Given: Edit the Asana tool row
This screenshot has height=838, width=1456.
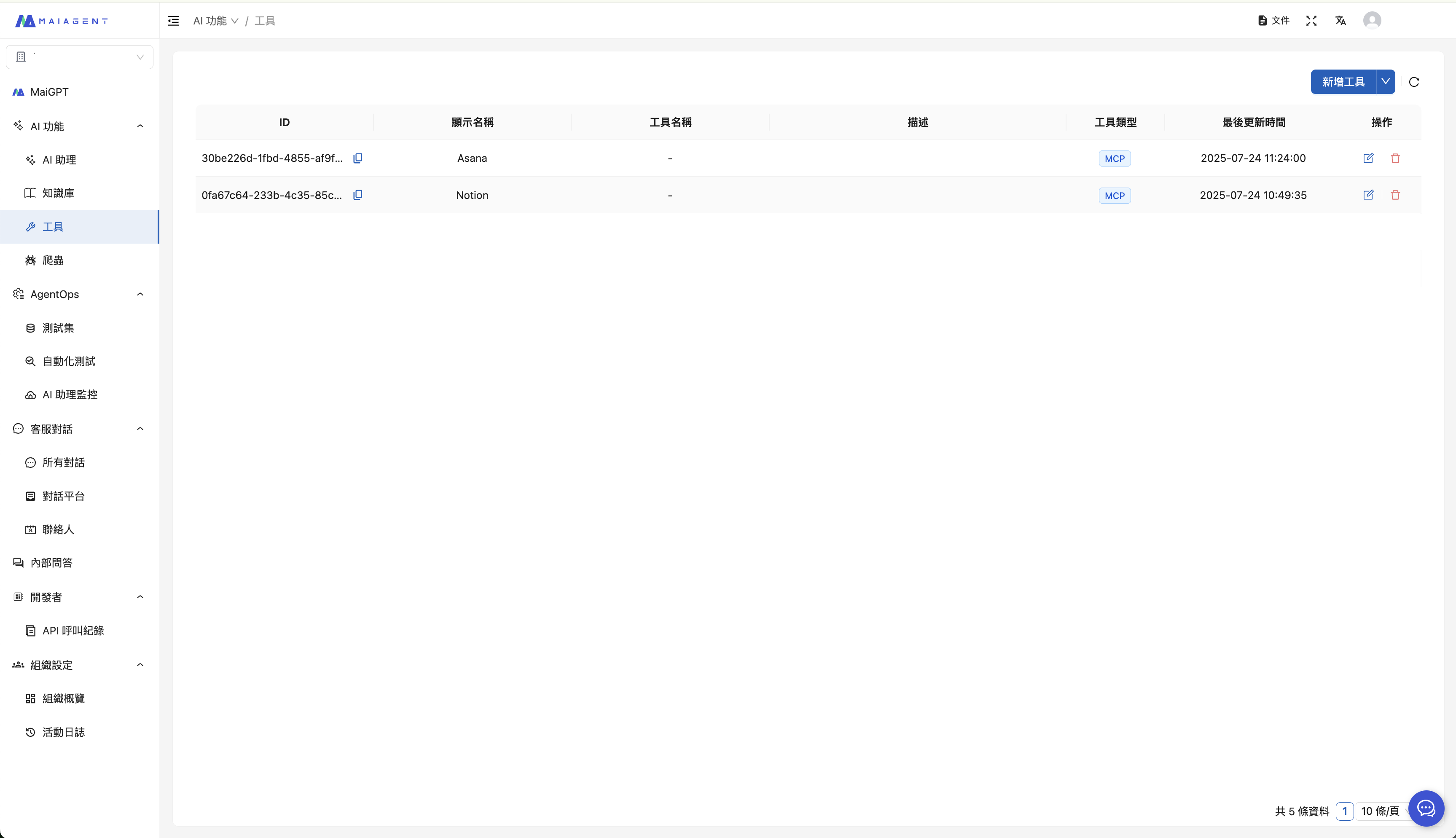Looking at the screenshot, I should tap(1368, 158).
